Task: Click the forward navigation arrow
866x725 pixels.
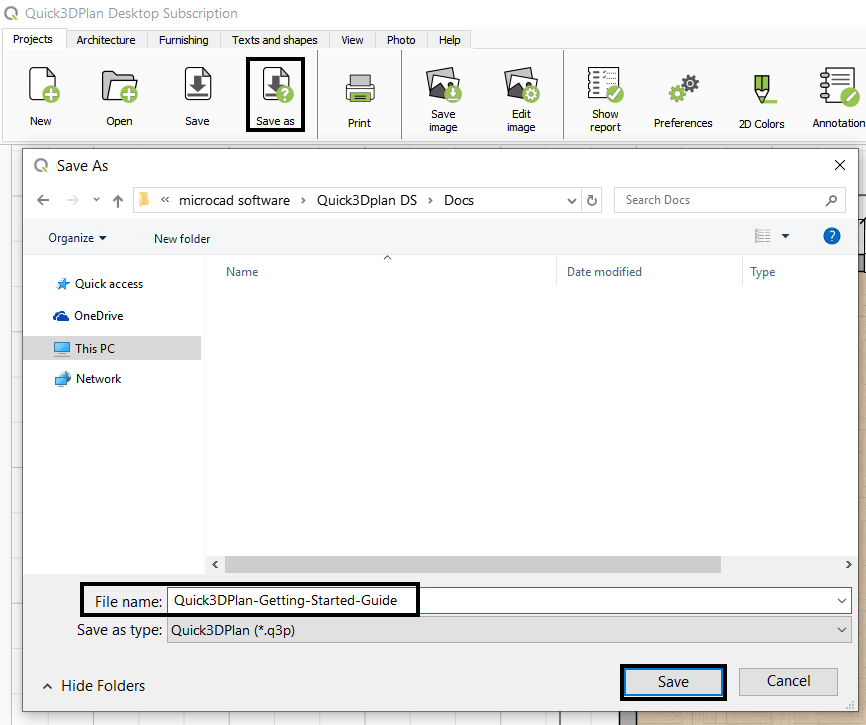Action: tap(72, 200)
